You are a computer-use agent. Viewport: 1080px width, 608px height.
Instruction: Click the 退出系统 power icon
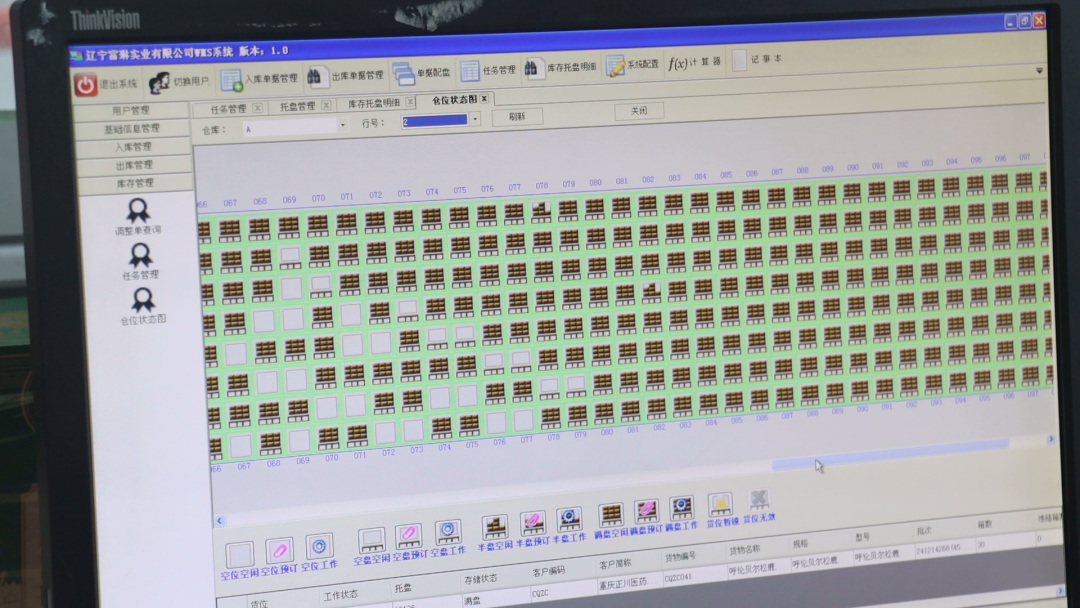86,84
